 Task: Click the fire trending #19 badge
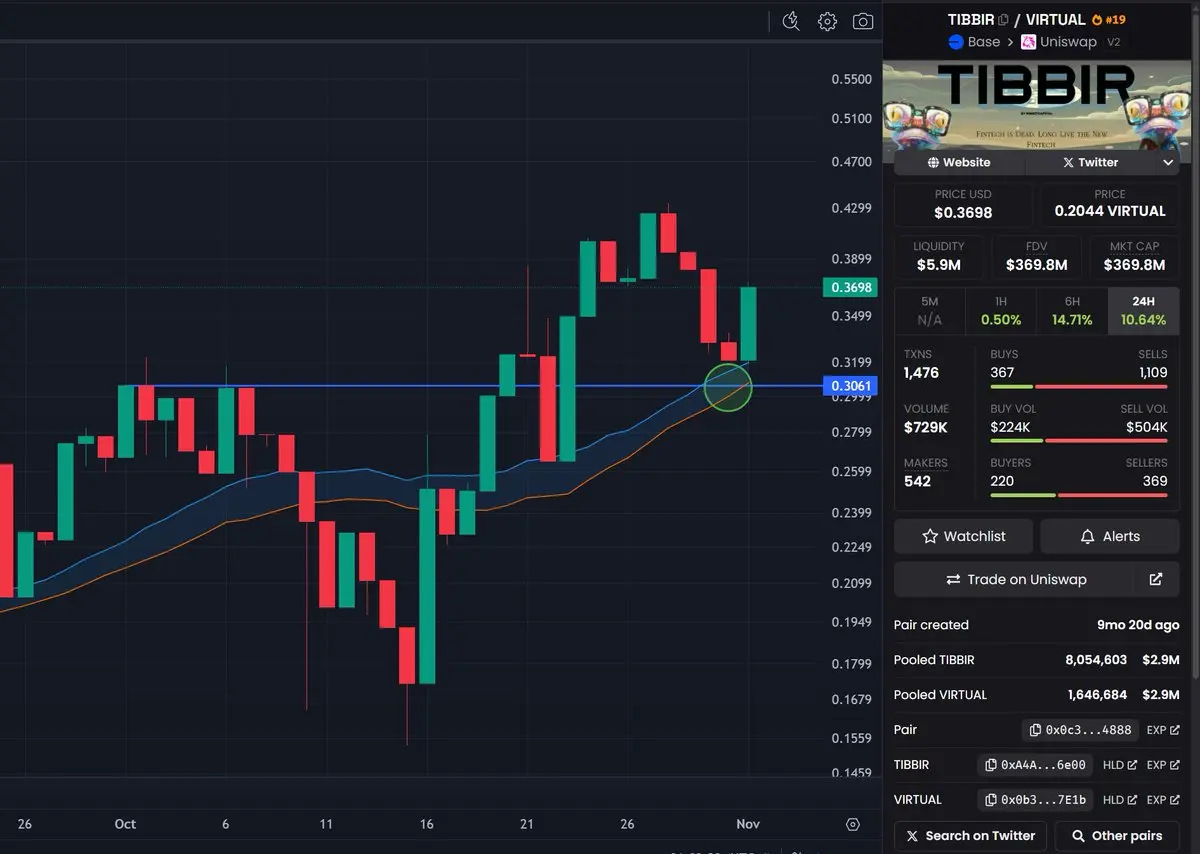coord(1111,20)
